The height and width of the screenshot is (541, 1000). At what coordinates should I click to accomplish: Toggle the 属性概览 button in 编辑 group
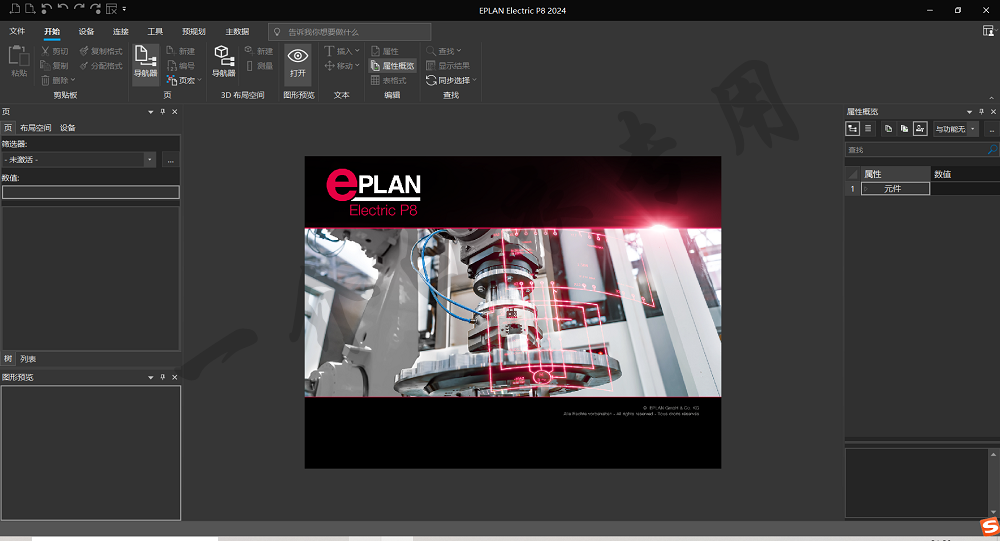(392, 65)
